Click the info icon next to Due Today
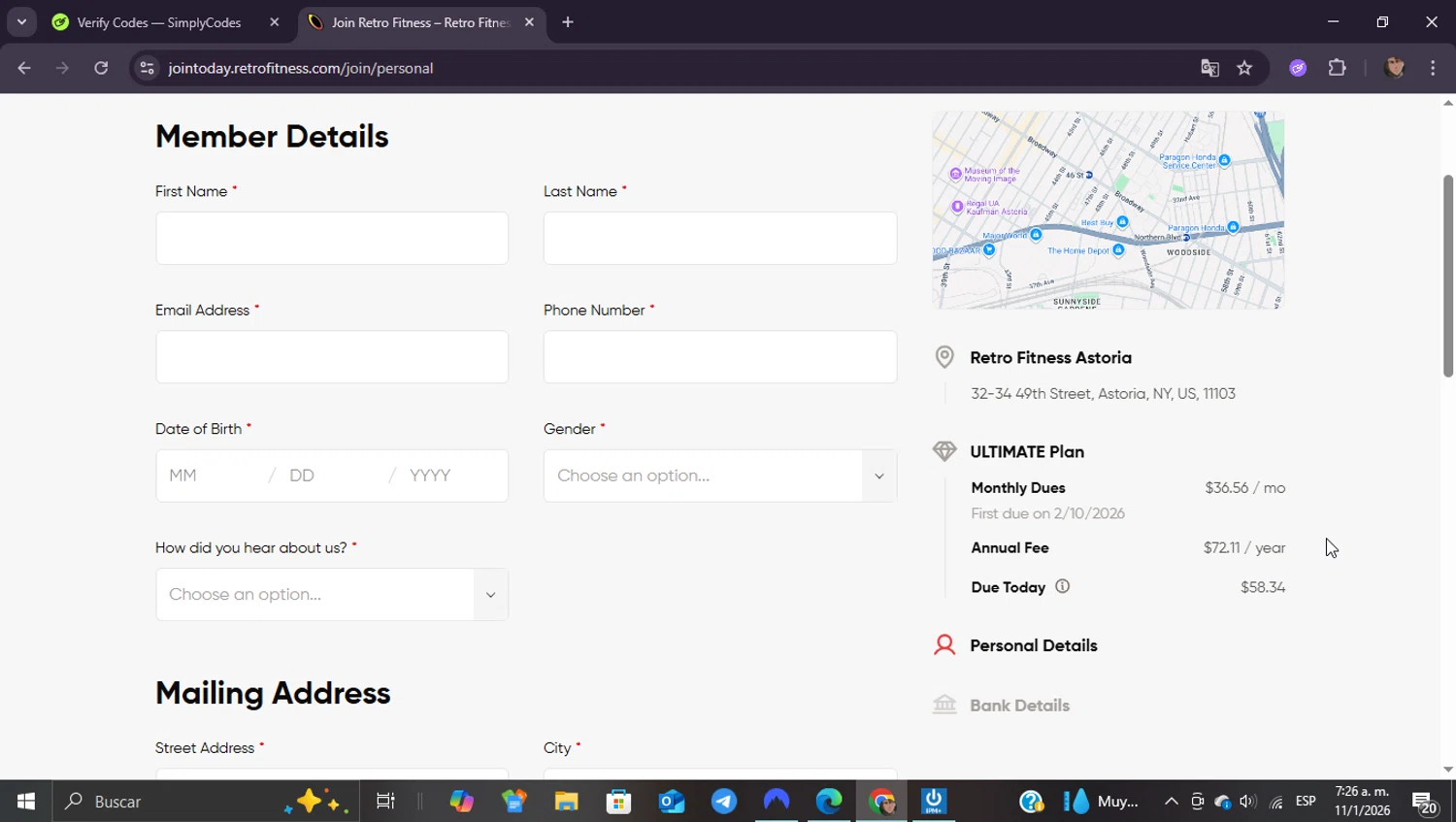The image size is (1456, 822). [x=1062, y=586]
